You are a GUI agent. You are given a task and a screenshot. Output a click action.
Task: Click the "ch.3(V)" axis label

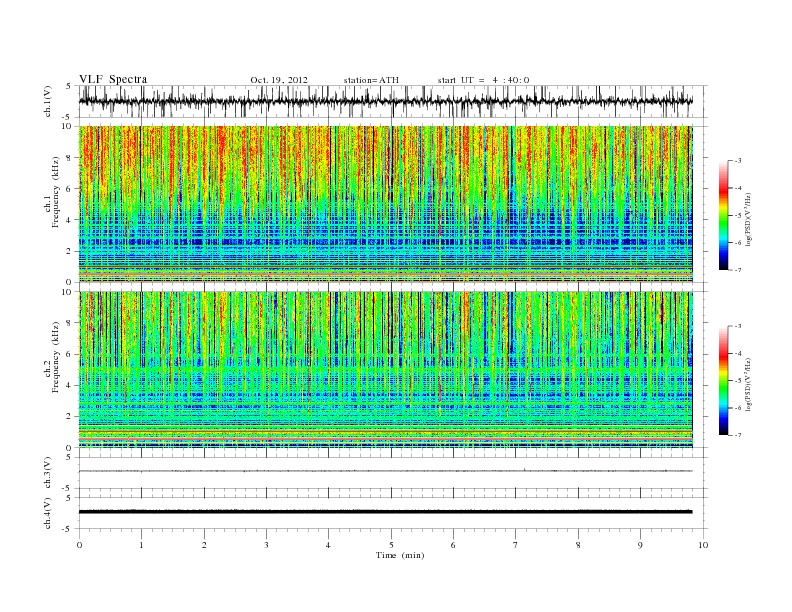(x=47, y=473)
